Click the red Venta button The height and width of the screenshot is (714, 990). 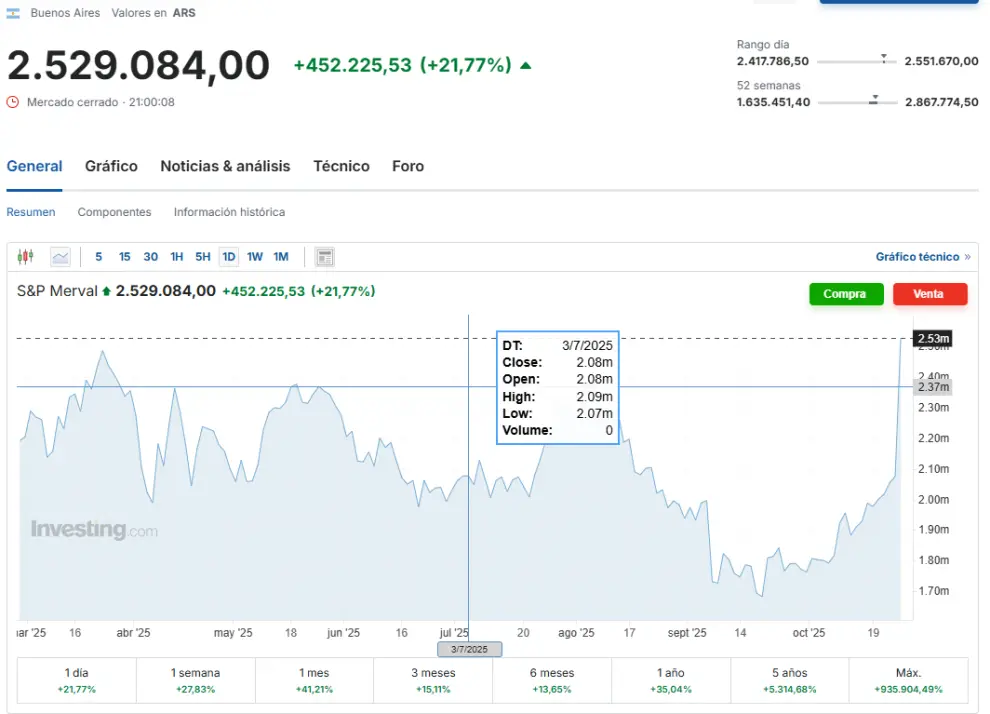pos(929,294)
